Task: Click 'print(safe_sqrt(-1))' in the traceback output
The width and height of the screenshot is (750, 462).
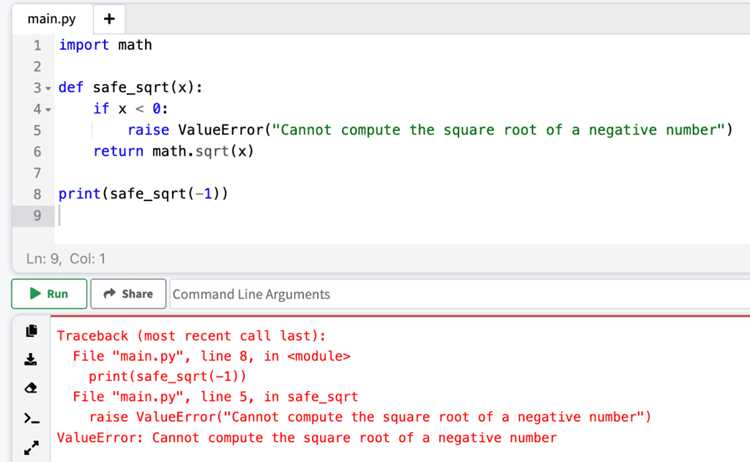Action: click(167, 376)
